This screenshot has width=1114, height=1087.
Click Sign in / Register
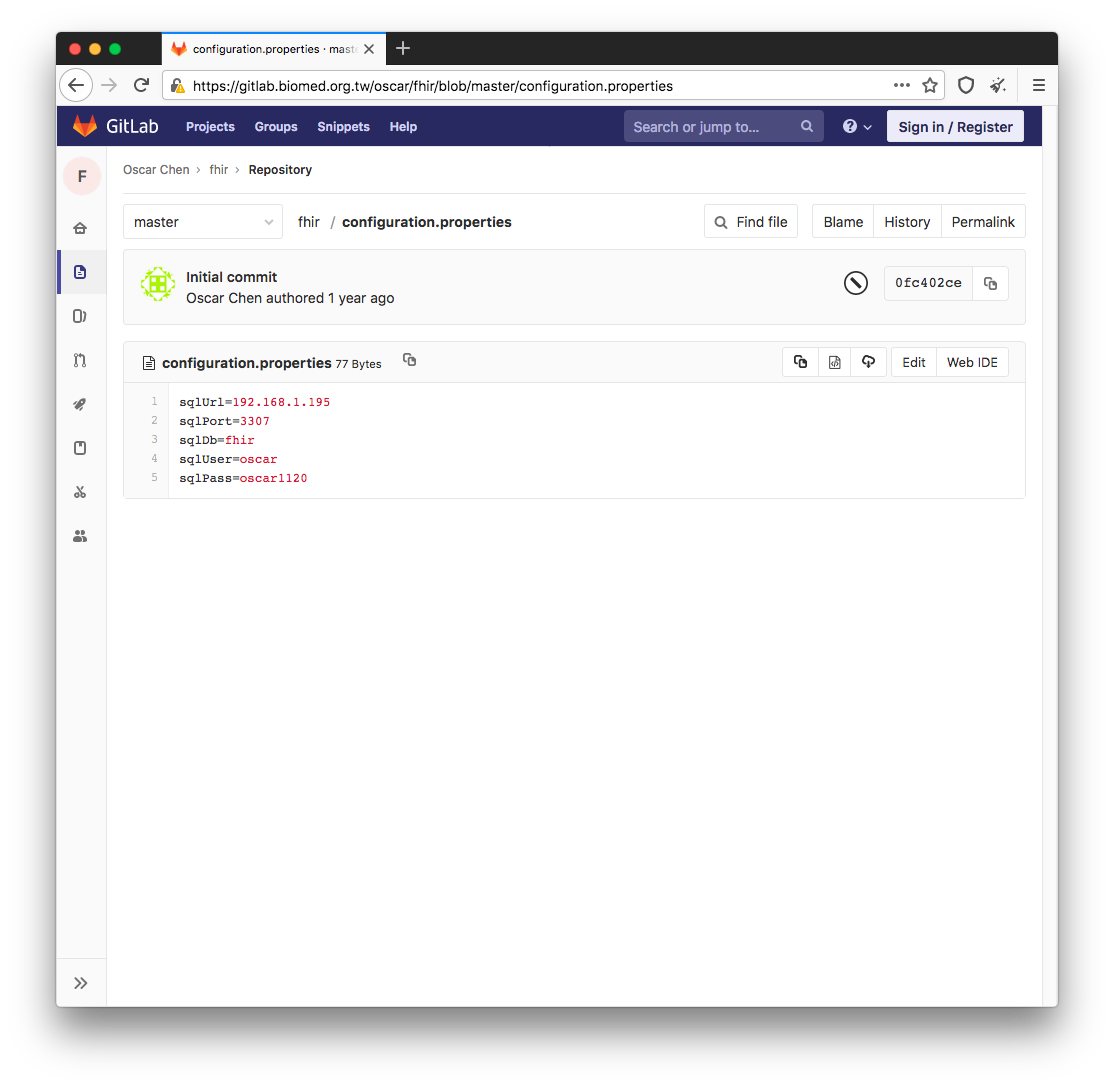click(x=955, y=126)
